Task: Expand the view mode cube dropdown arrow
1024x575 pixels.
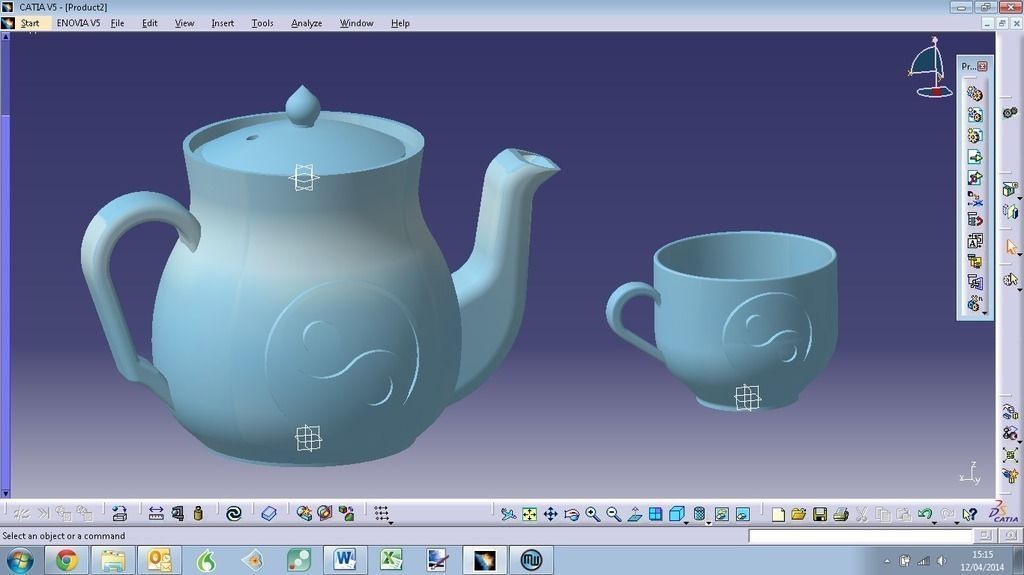Action: coord(686,521)
